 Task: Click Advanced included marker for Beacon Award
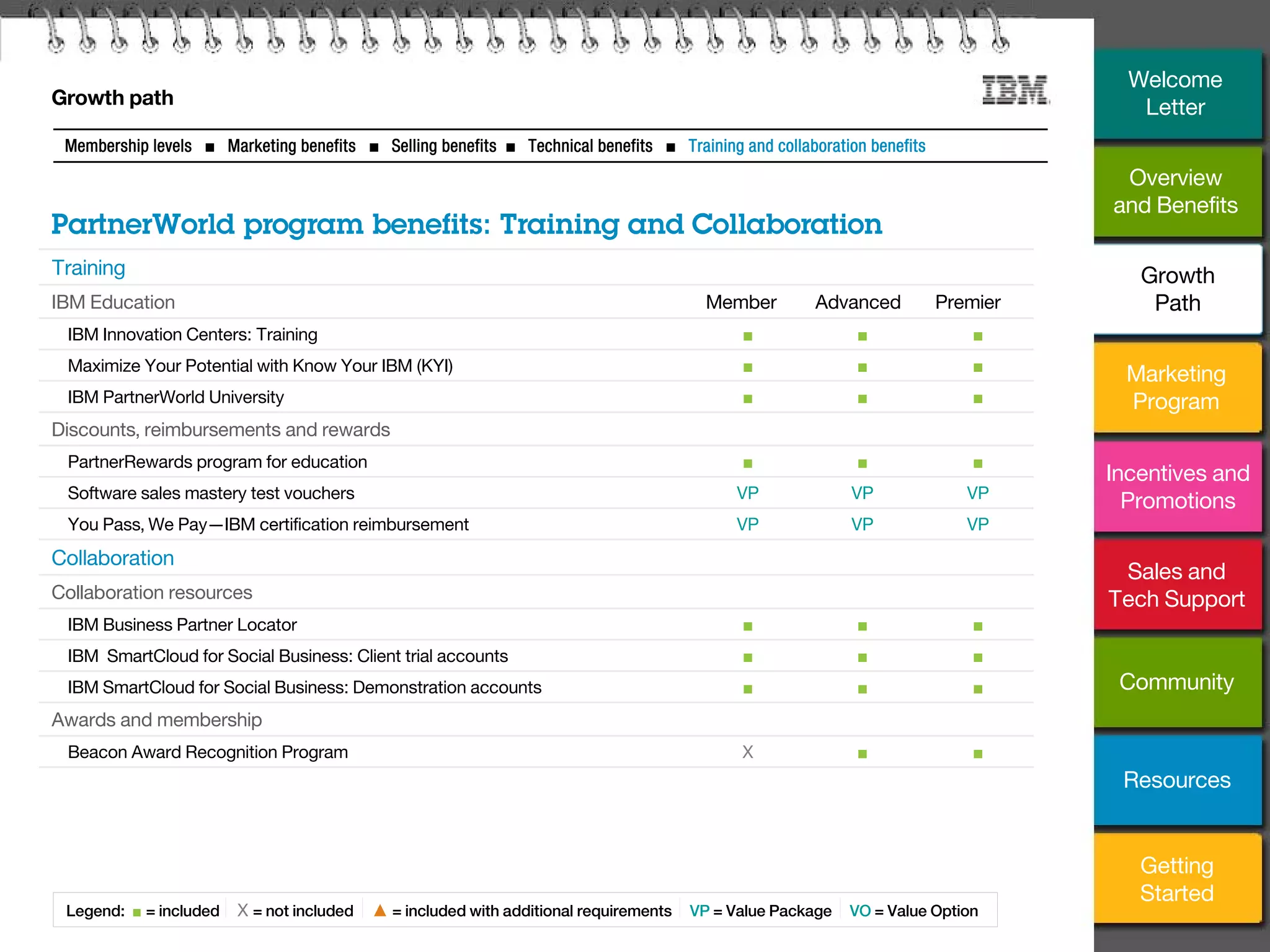click(x=863, y=754)
